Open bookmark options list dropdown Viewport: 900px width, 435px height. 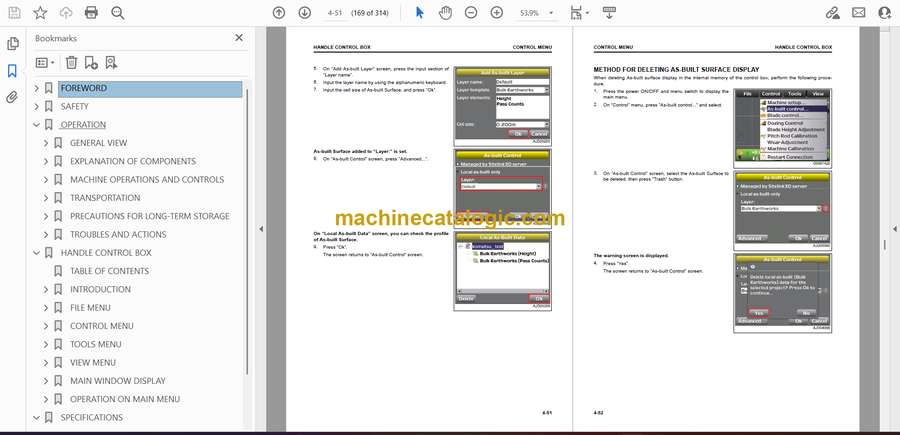click(45, 63)
